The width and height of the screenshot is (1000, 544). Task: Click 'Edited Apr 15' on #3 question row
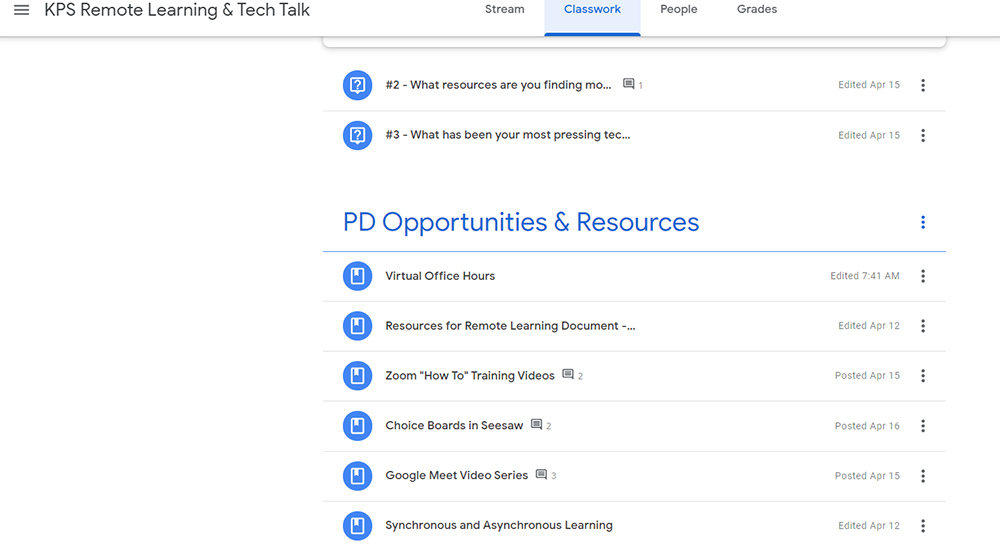pyautogui.click(x=869, y=135)
